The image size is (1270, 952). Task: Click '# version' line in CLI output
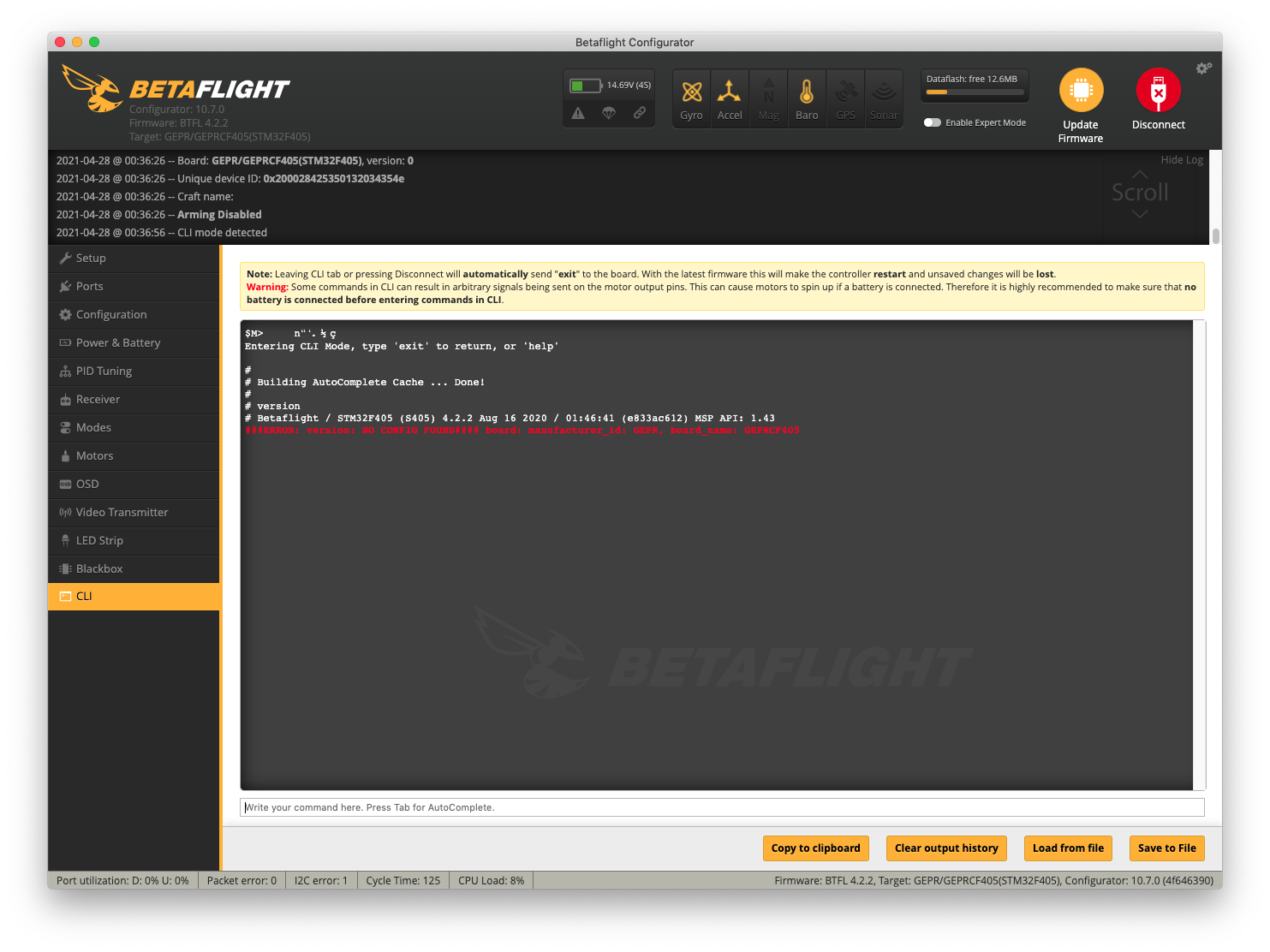click(272, 406)
